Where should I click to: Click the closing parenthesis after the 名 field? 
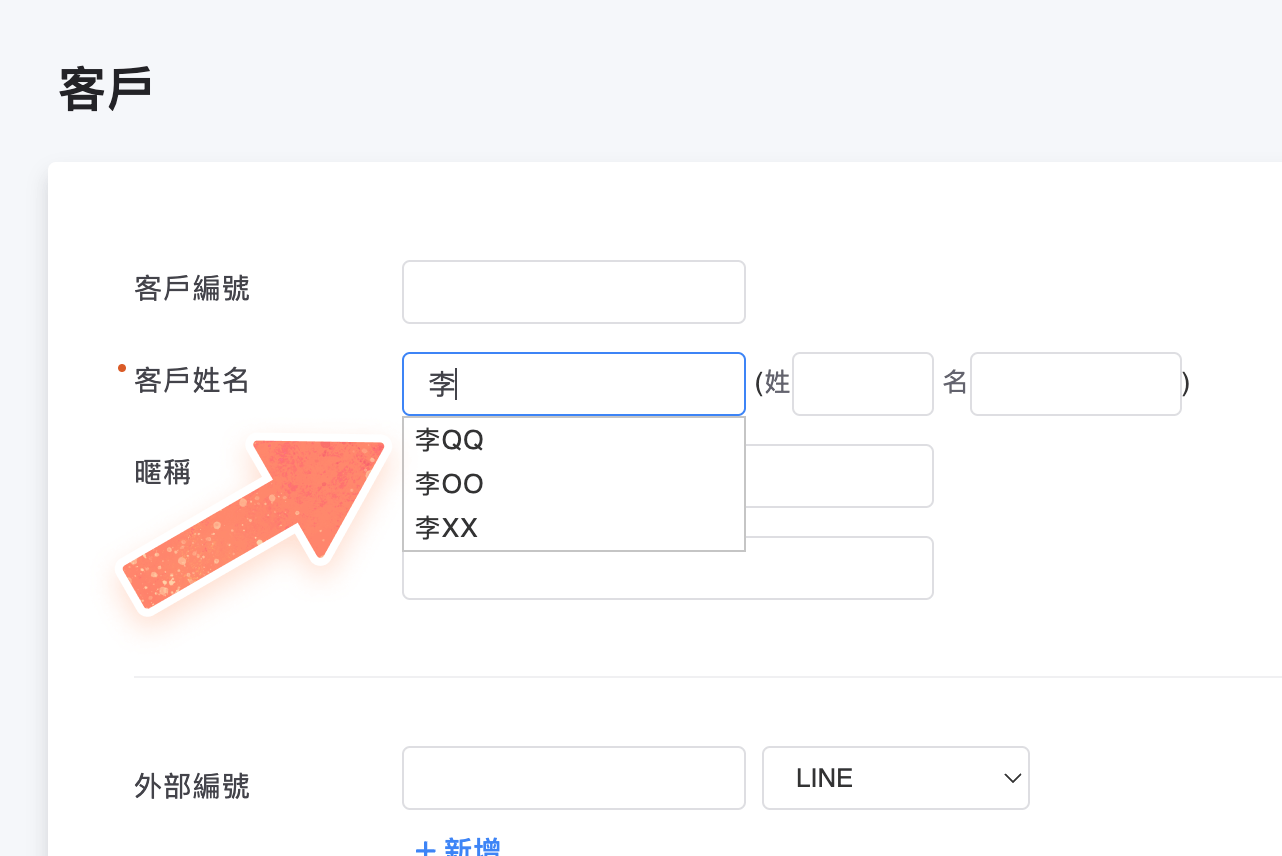(x=1186, y=384)
